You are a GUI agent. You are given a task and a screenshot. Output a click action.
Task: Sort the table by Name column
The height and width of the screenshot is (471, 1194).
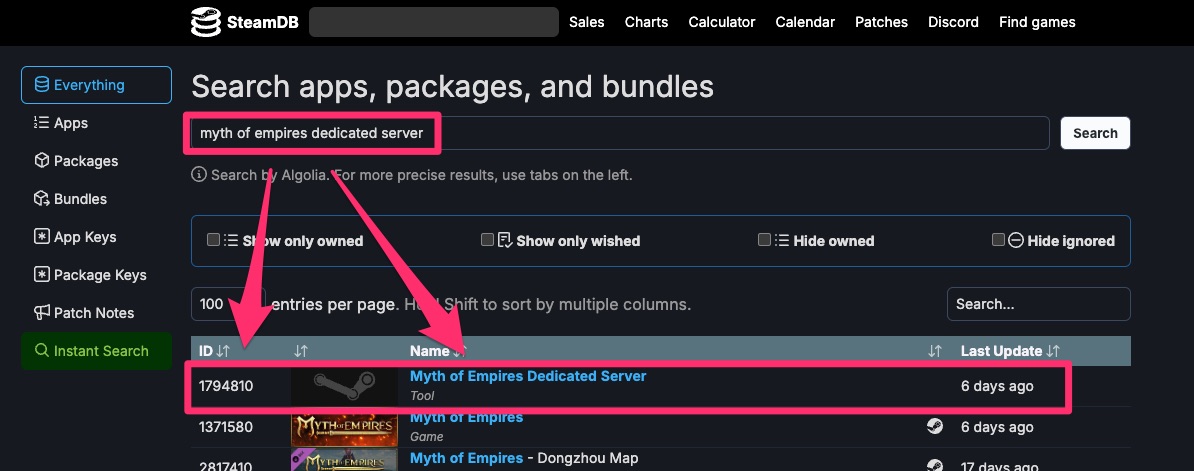[438, 351]
